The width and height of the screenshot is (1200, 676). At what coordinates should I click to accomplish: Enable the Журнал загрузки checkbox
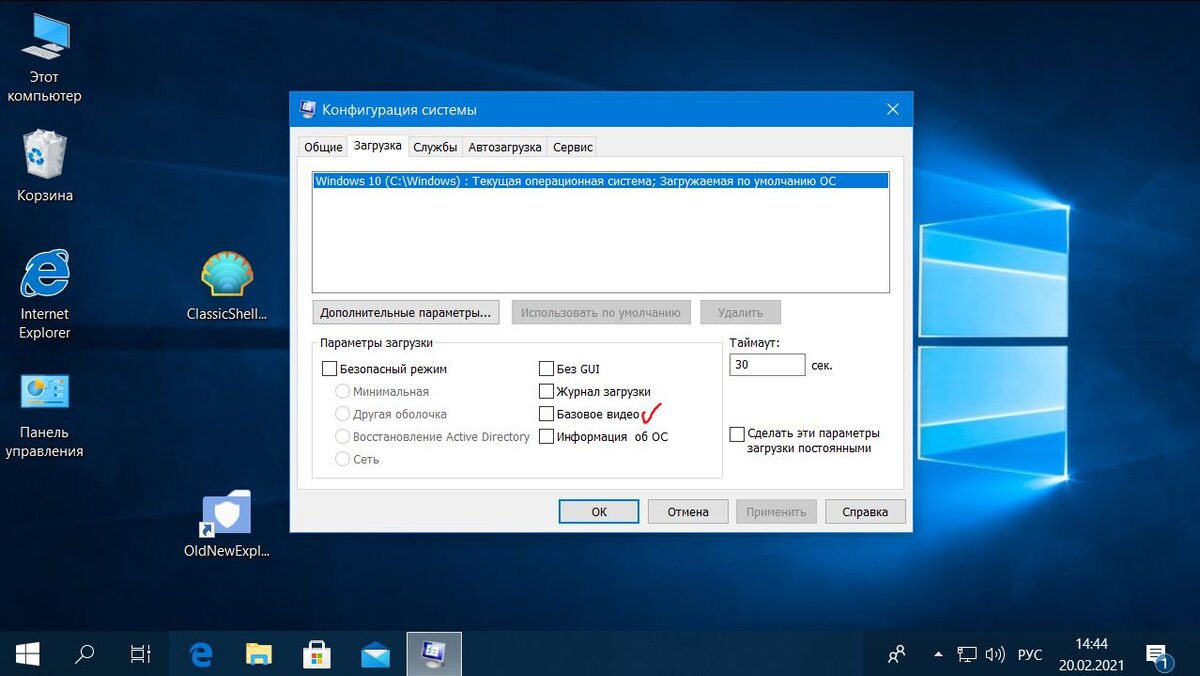tap(546, 392)
